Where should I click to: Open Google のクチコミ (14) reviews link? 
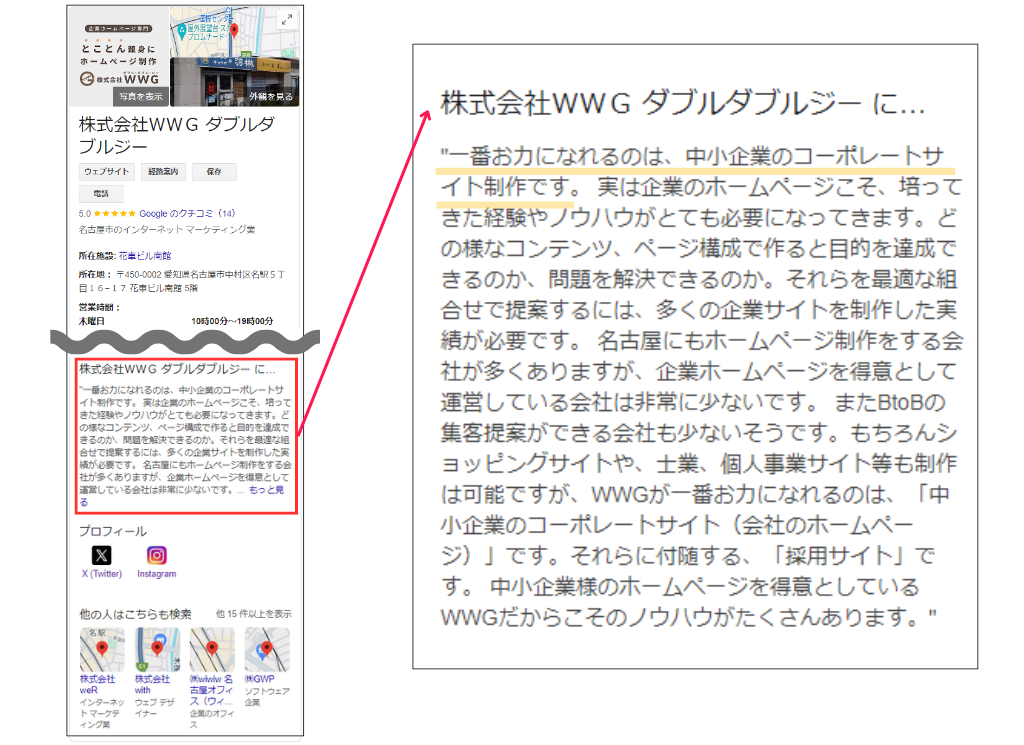187,211
